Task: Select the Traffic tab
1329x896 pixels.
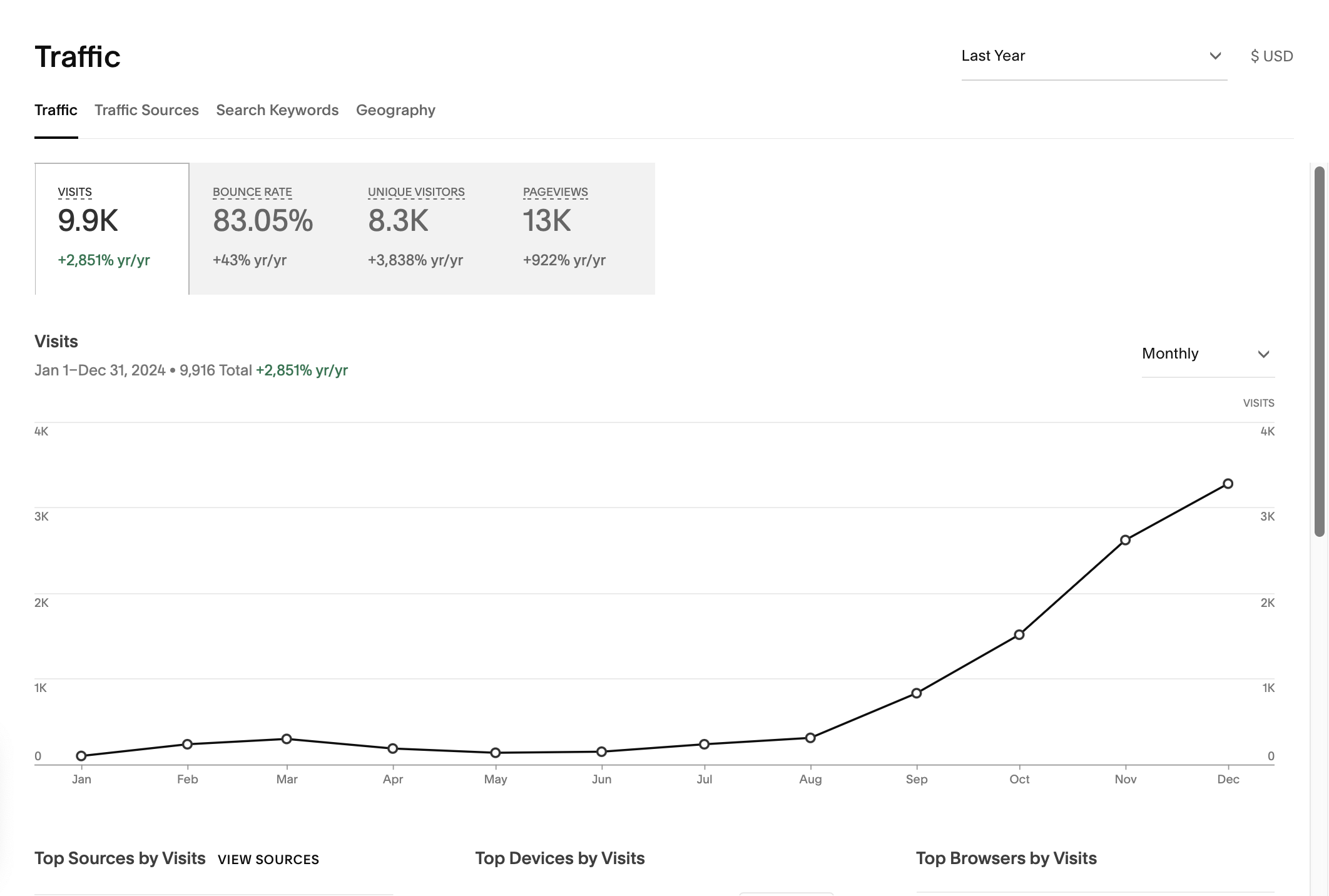Action: [56, 110]
